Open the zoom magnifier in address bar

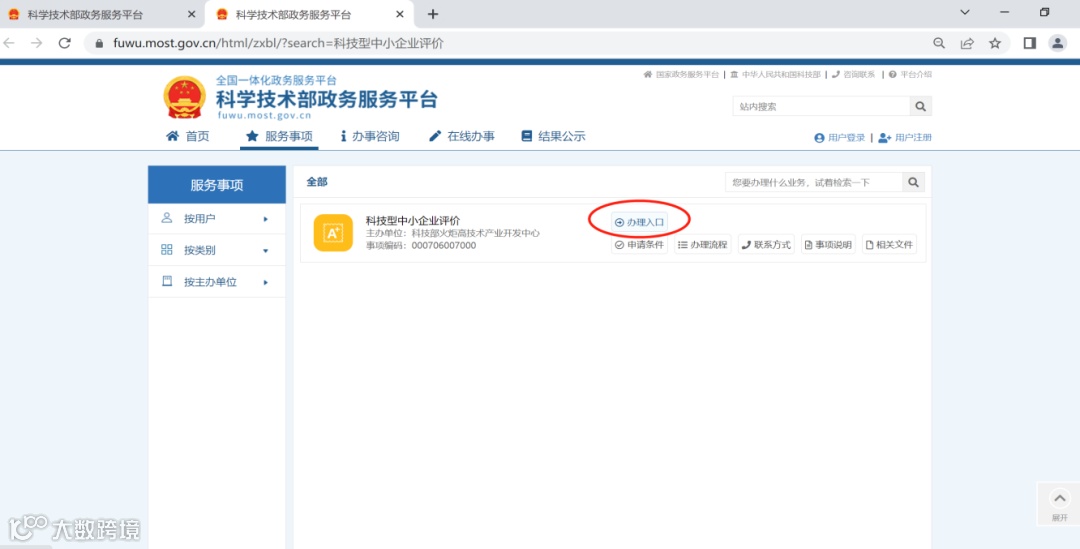[939, 43]
